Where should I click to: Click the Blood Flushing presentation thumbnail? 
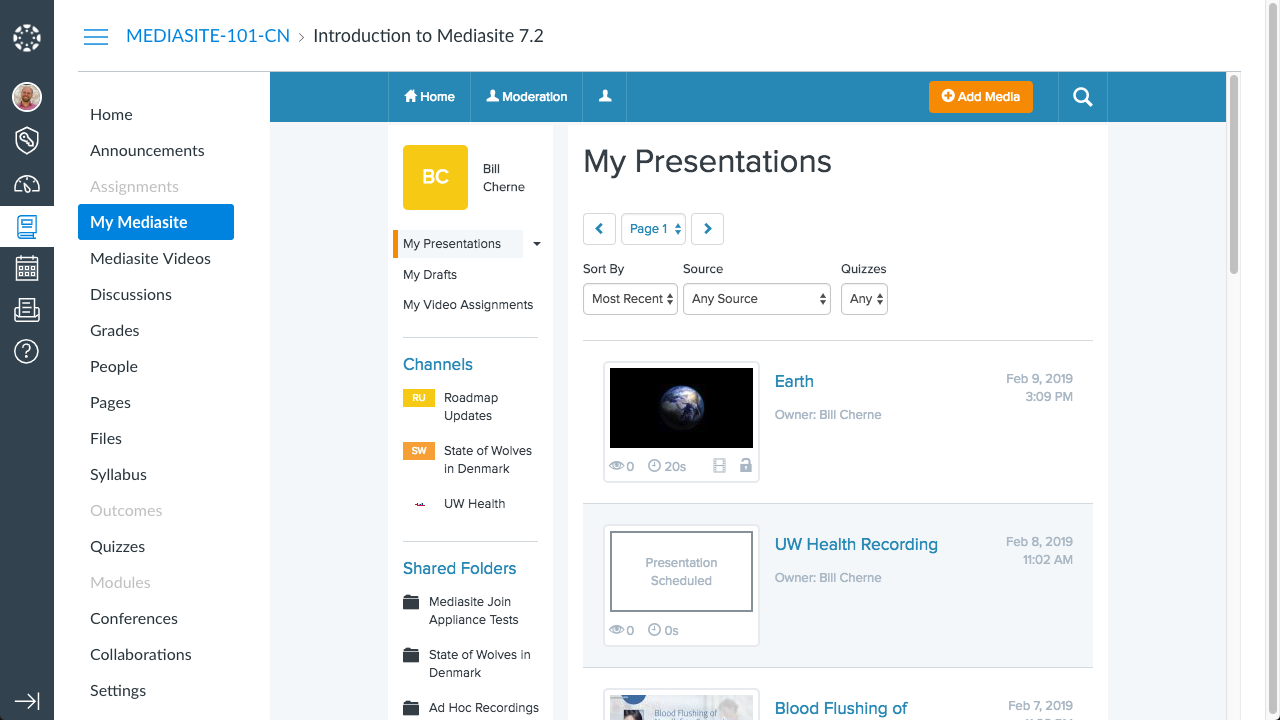681,707
